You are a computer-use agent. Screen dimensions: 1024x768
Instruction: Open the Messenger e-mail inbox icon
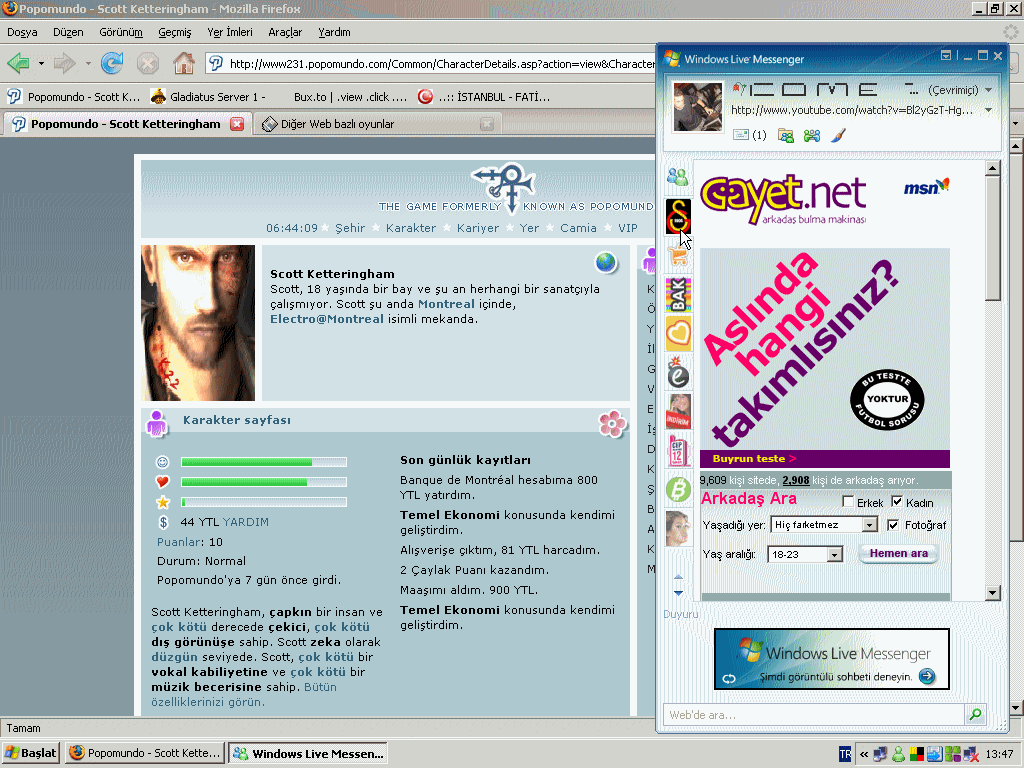click(x=741, y=135)
